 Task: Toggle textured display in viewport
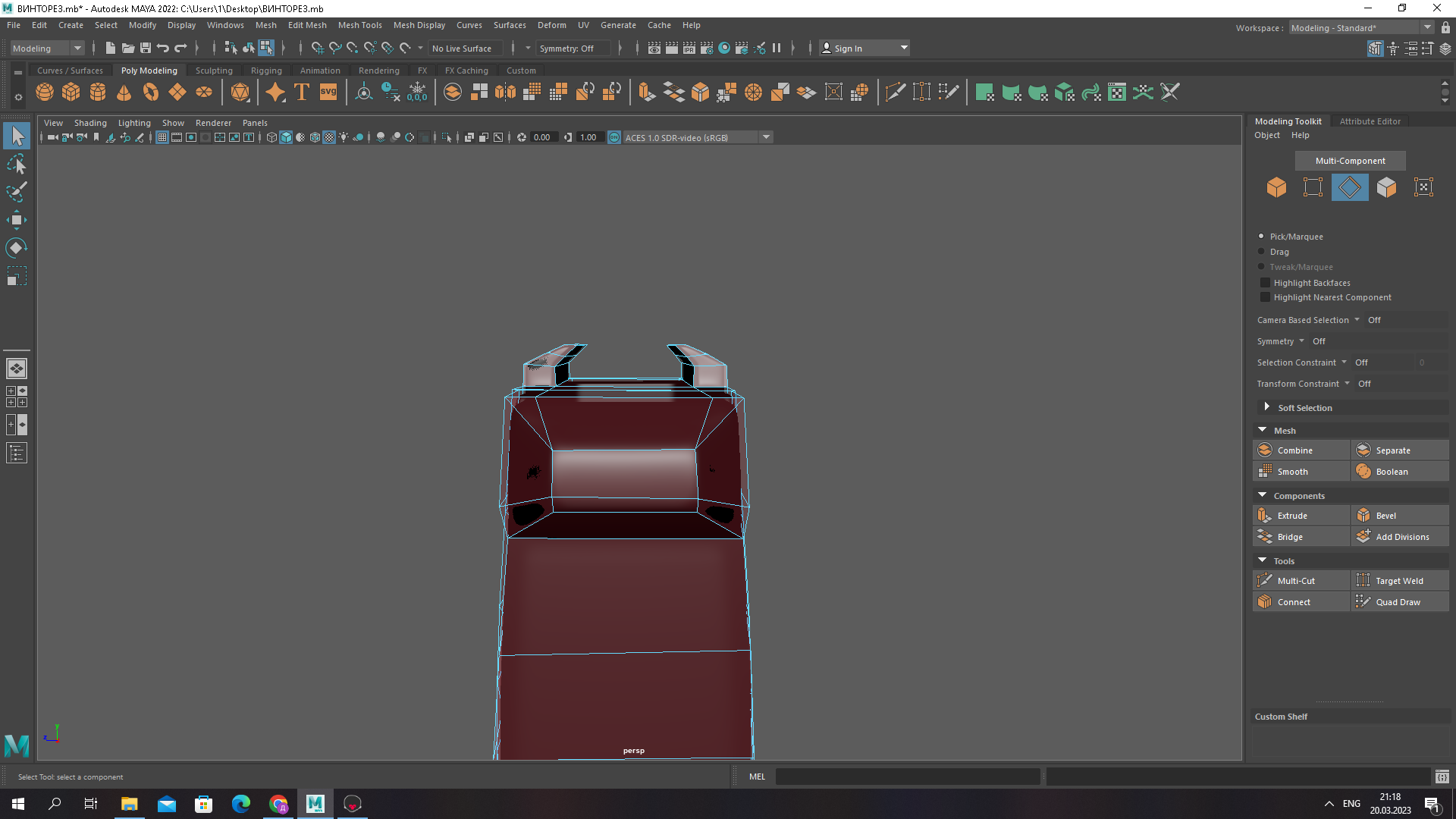[329, 137]
